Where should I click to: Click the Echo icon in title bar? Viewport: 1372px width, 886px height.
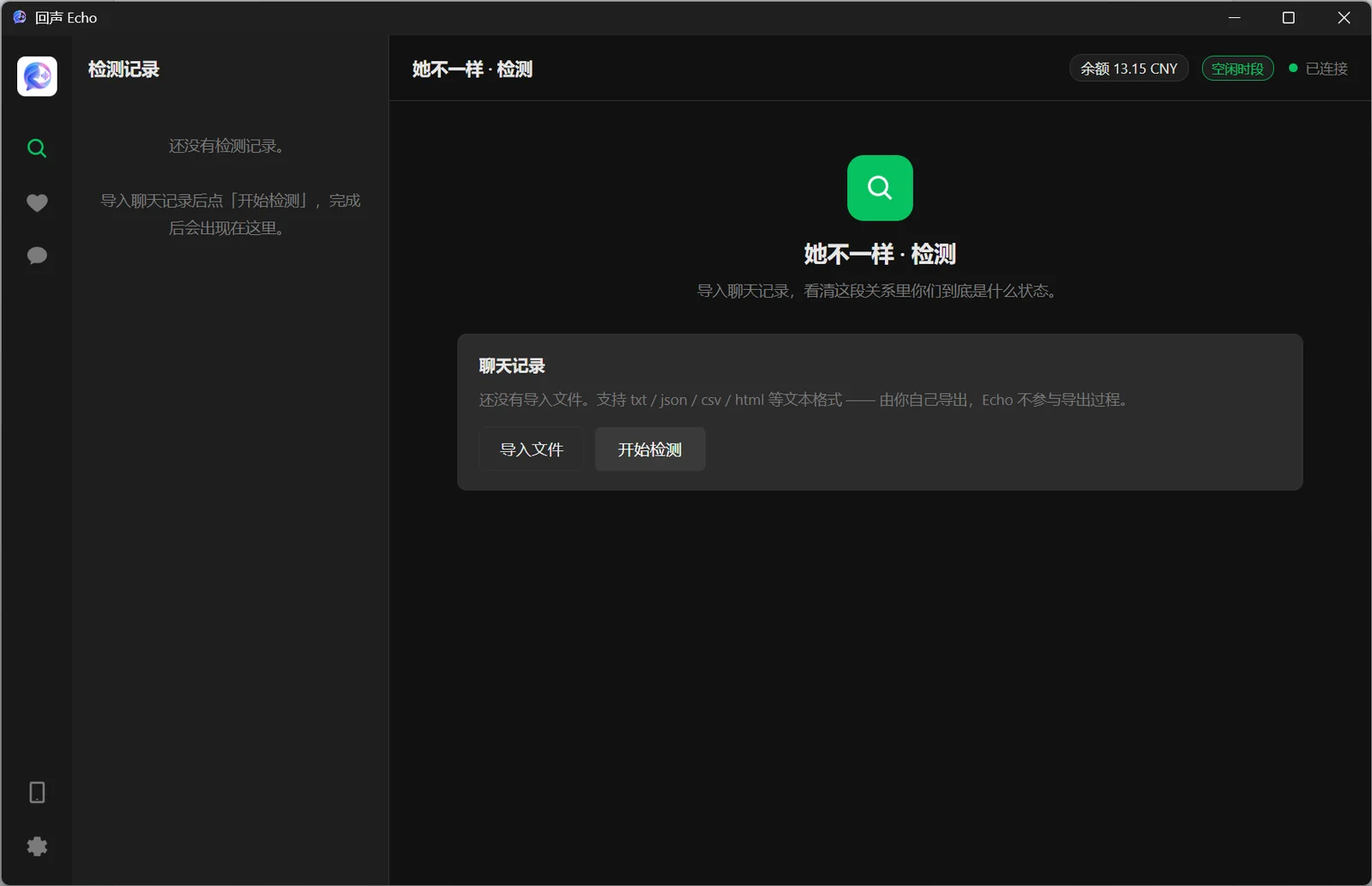pyautogui.click(x=20, y=17)
